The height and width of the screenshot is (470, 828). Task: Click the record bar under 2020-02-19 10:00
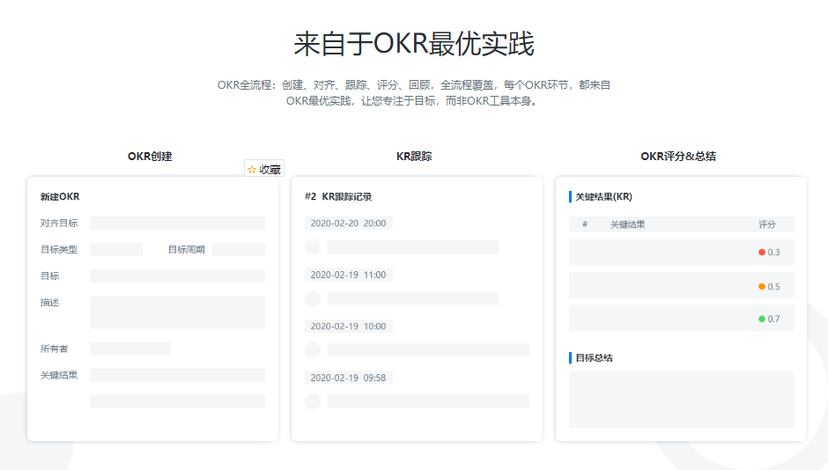[x=428, y=350]
